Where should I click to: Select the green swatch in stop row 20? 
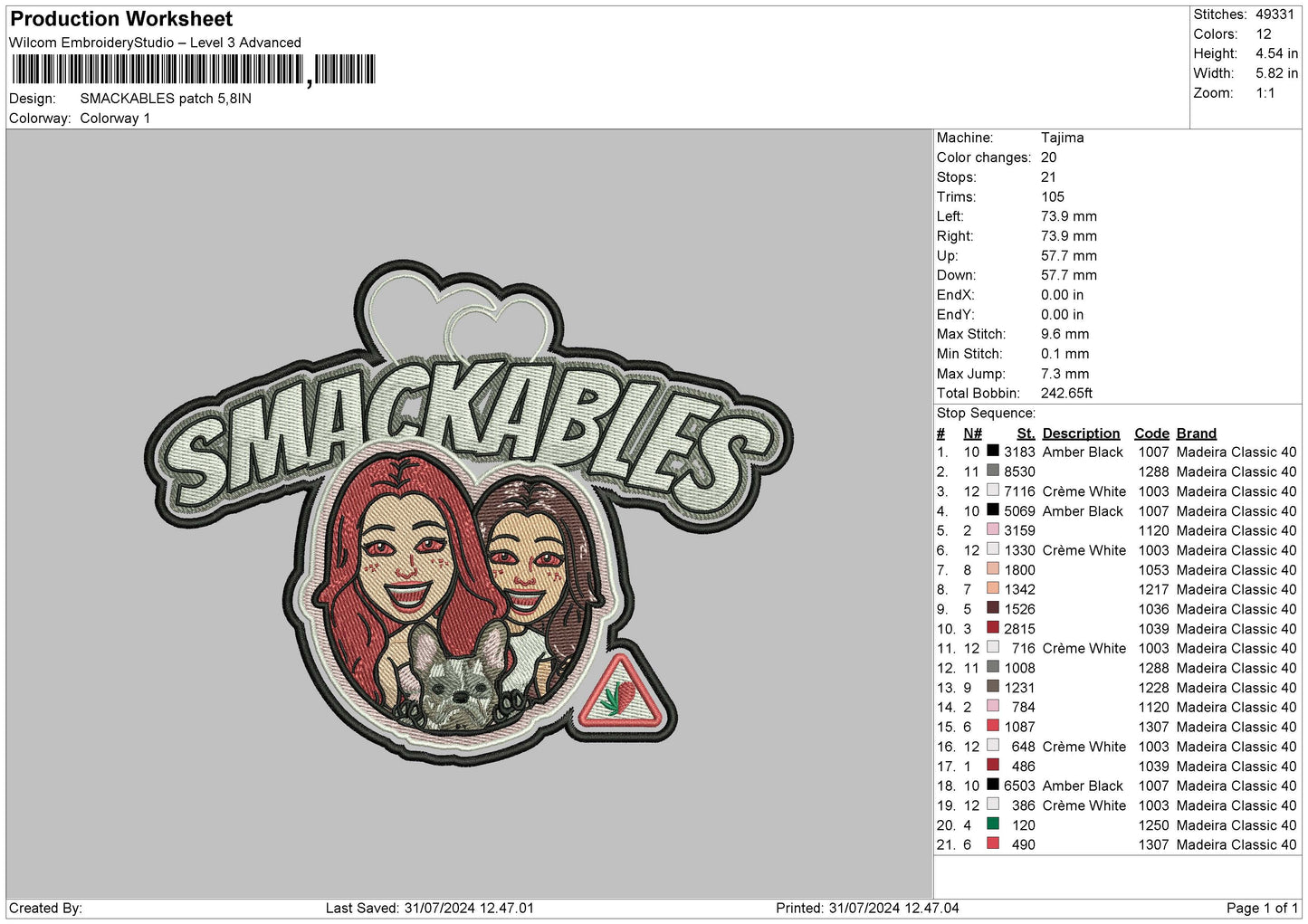pyautogui.click(x=993, y=824)
